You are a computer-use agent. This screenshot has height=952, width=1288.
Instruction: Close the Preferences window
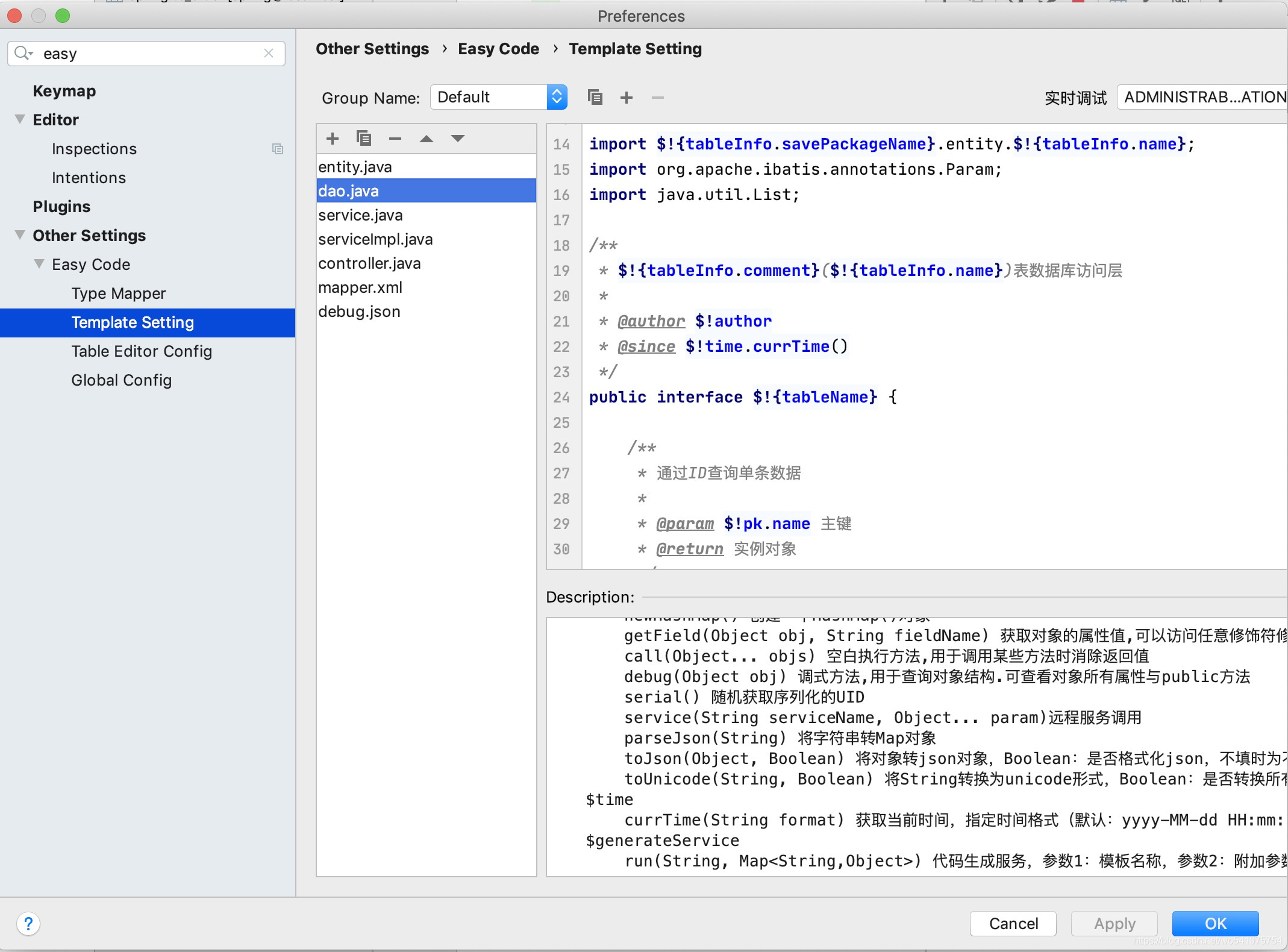pos(14,16)
